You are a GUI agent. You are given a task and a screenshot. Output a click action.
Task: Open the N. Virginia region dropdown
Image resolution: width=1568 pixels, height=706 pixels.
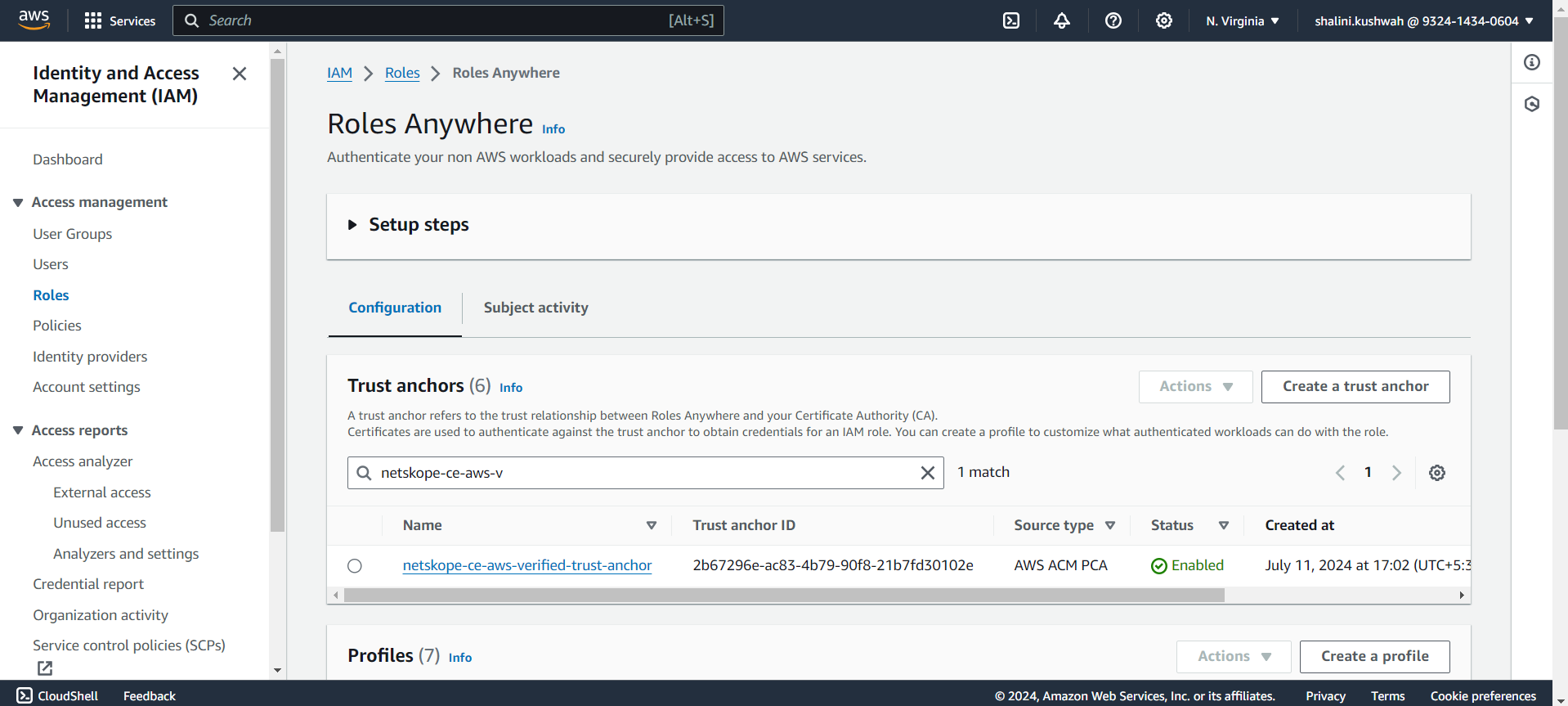(x=1242, y=20)
